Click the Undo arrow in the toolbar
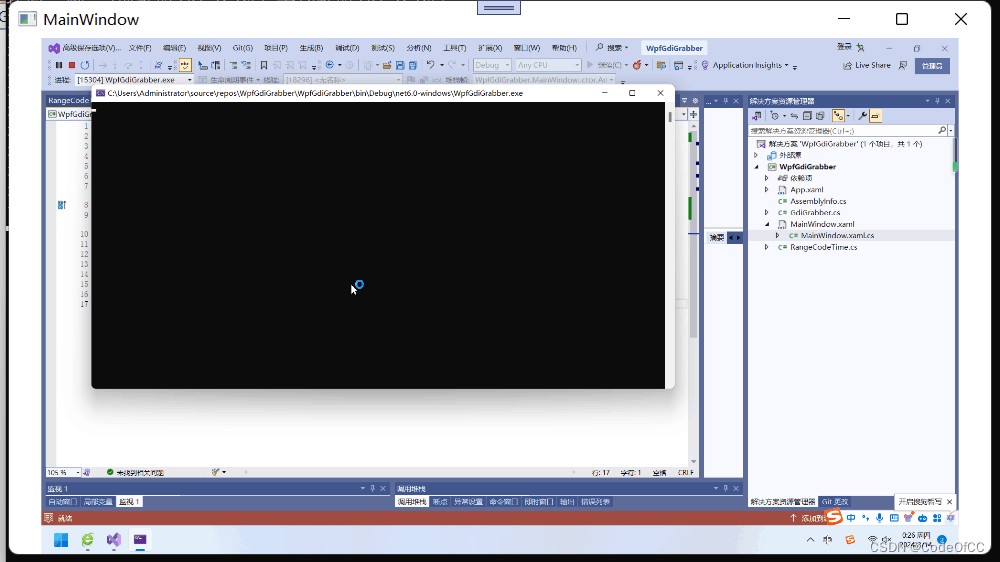 [x=430, y=65]
